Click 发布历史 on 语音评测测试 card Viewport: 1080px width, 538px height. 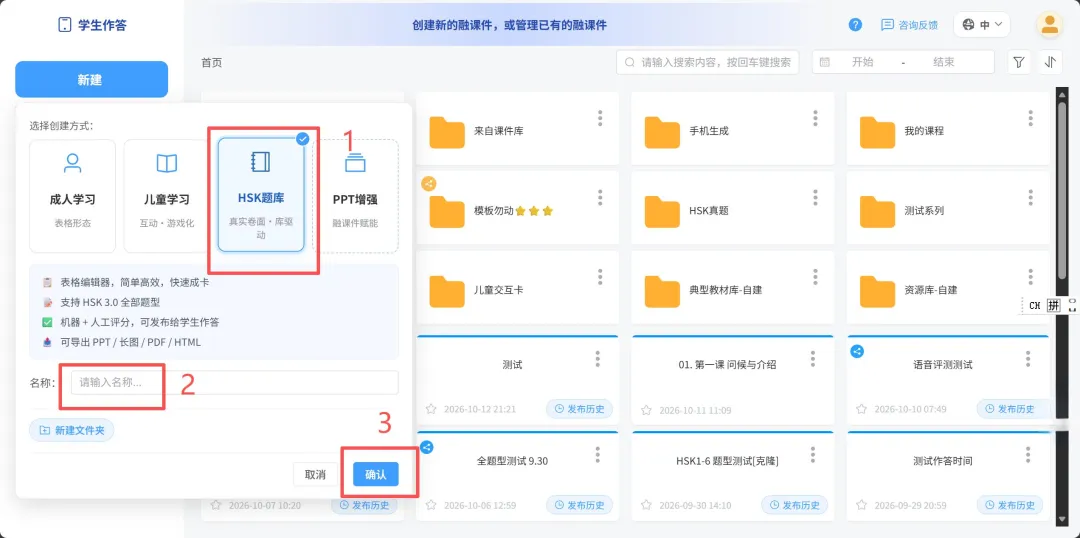(x=1009, y=408)
